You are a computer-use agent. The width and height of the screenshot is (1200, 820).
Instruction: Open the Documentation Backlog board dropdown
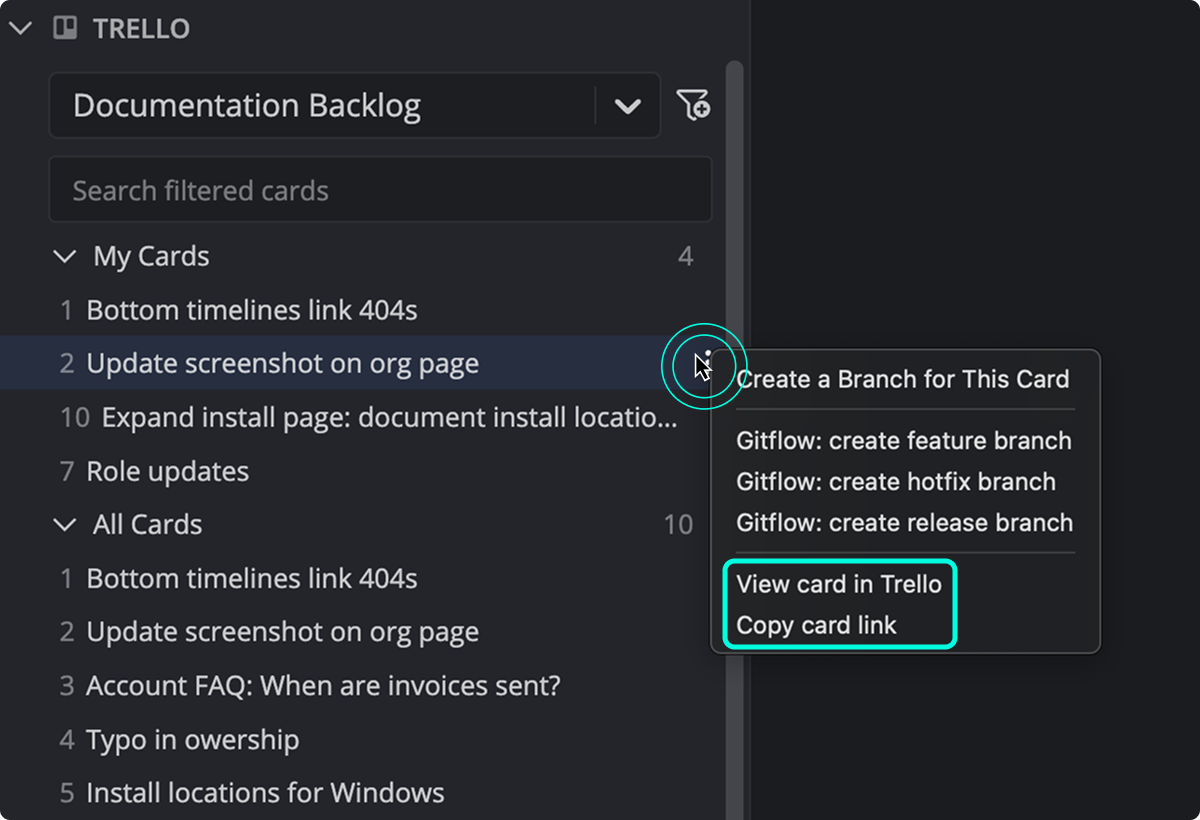click(628, 105)
